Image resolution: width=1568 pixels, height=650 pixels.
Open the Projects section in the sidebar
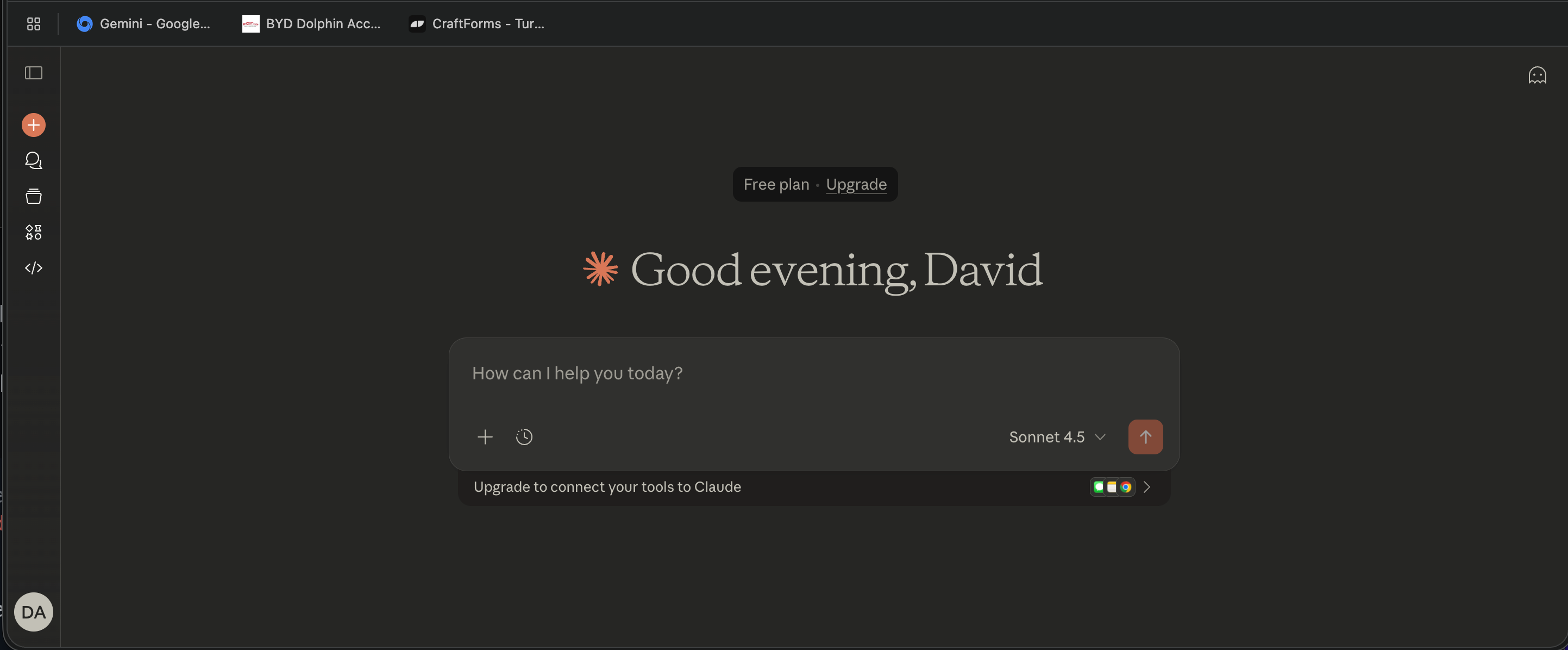(x=34, y=196)
